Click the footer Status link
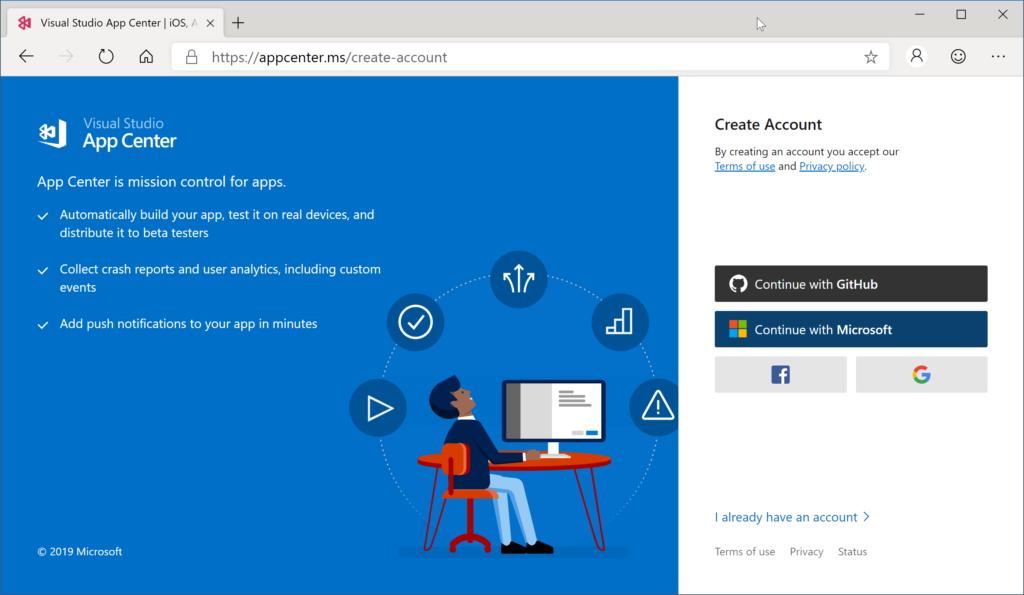The height and width of the screenshot is (595, 1024). point(852,552)
